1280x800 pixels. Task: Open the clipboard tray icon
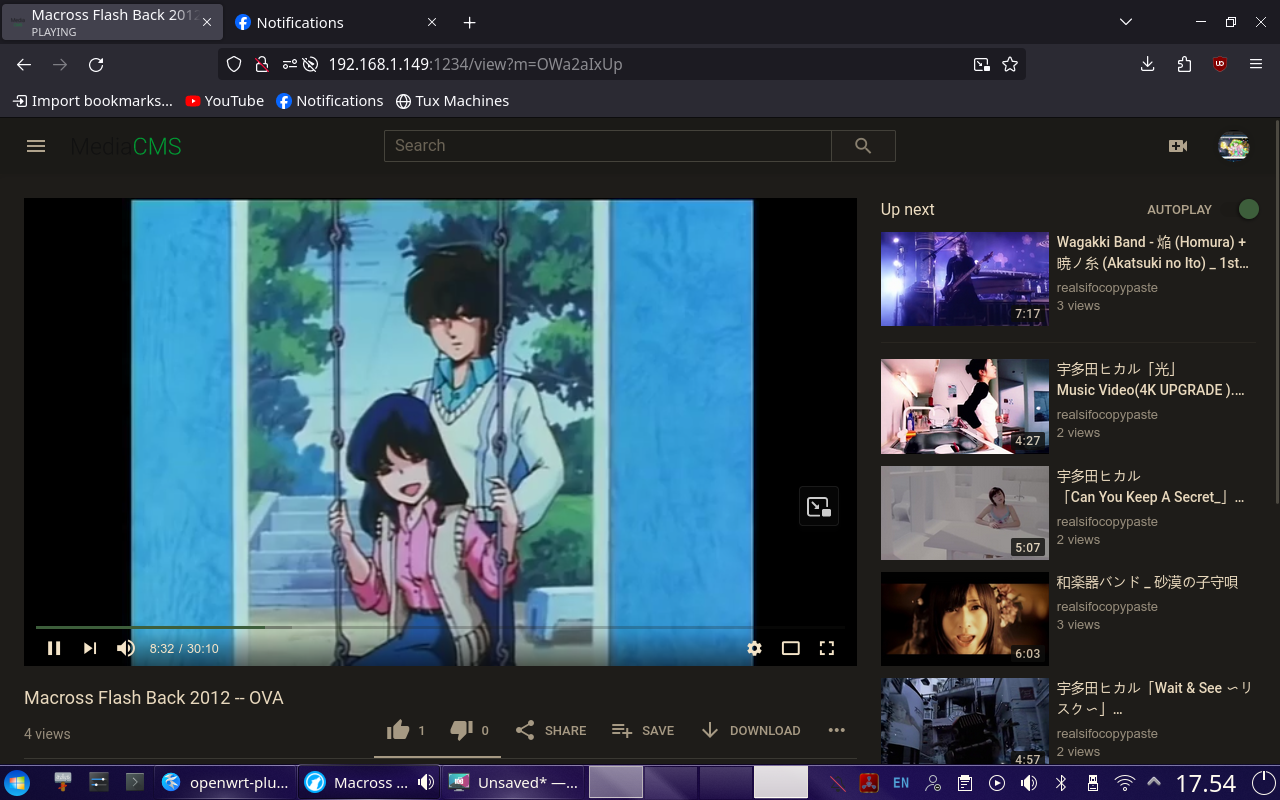click(x=965, y=783)
